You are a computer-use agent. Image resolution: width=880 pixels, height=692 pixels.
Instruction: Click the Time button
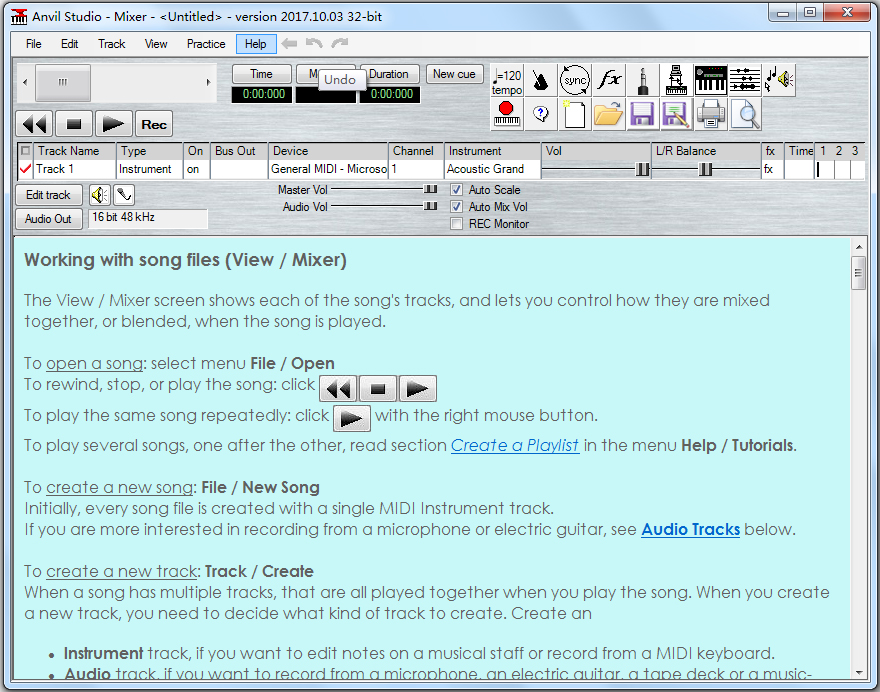tap(262, 74)
